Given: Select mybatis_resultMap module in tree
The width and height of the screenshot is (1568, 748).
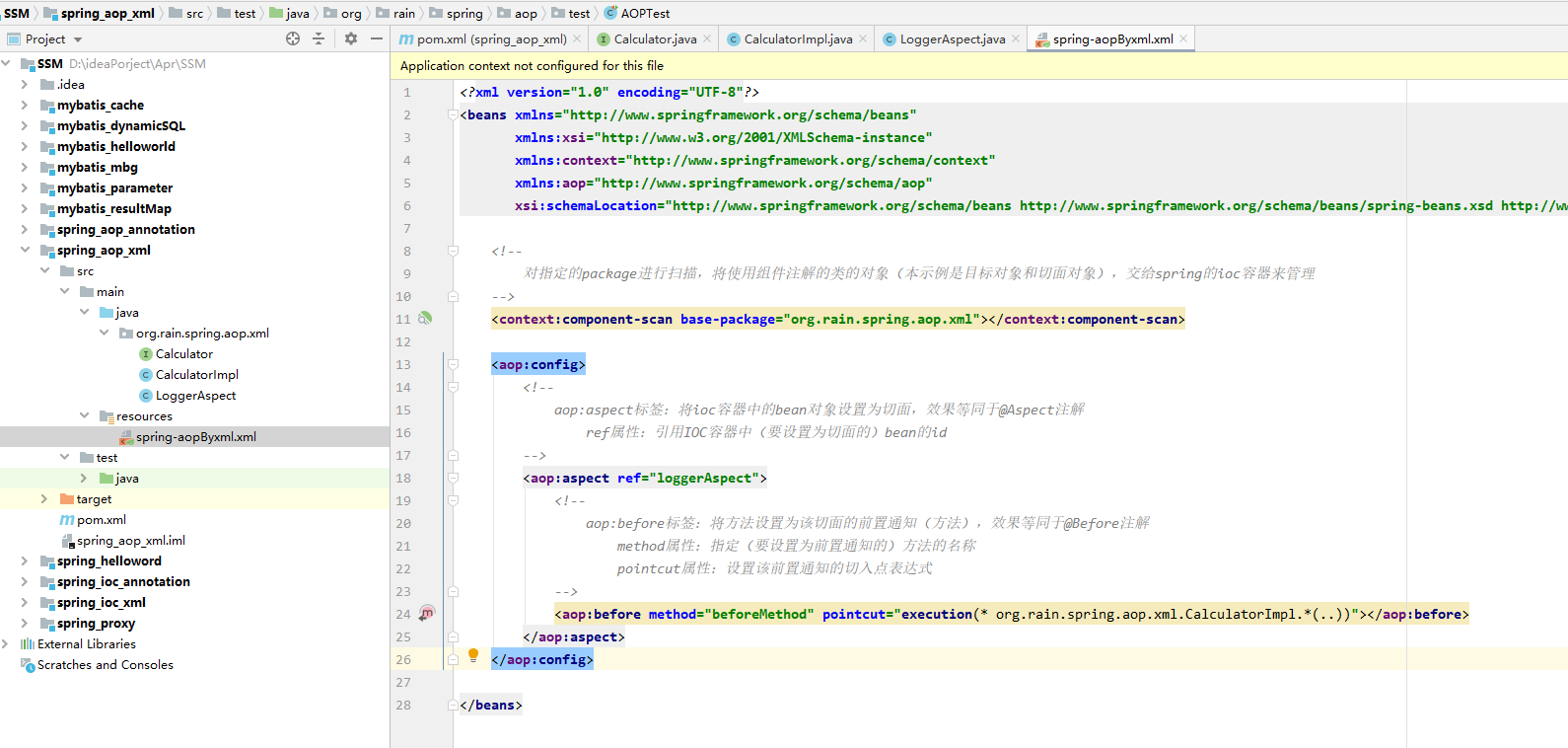Looking at the screenshot, I should coord(114,209).
